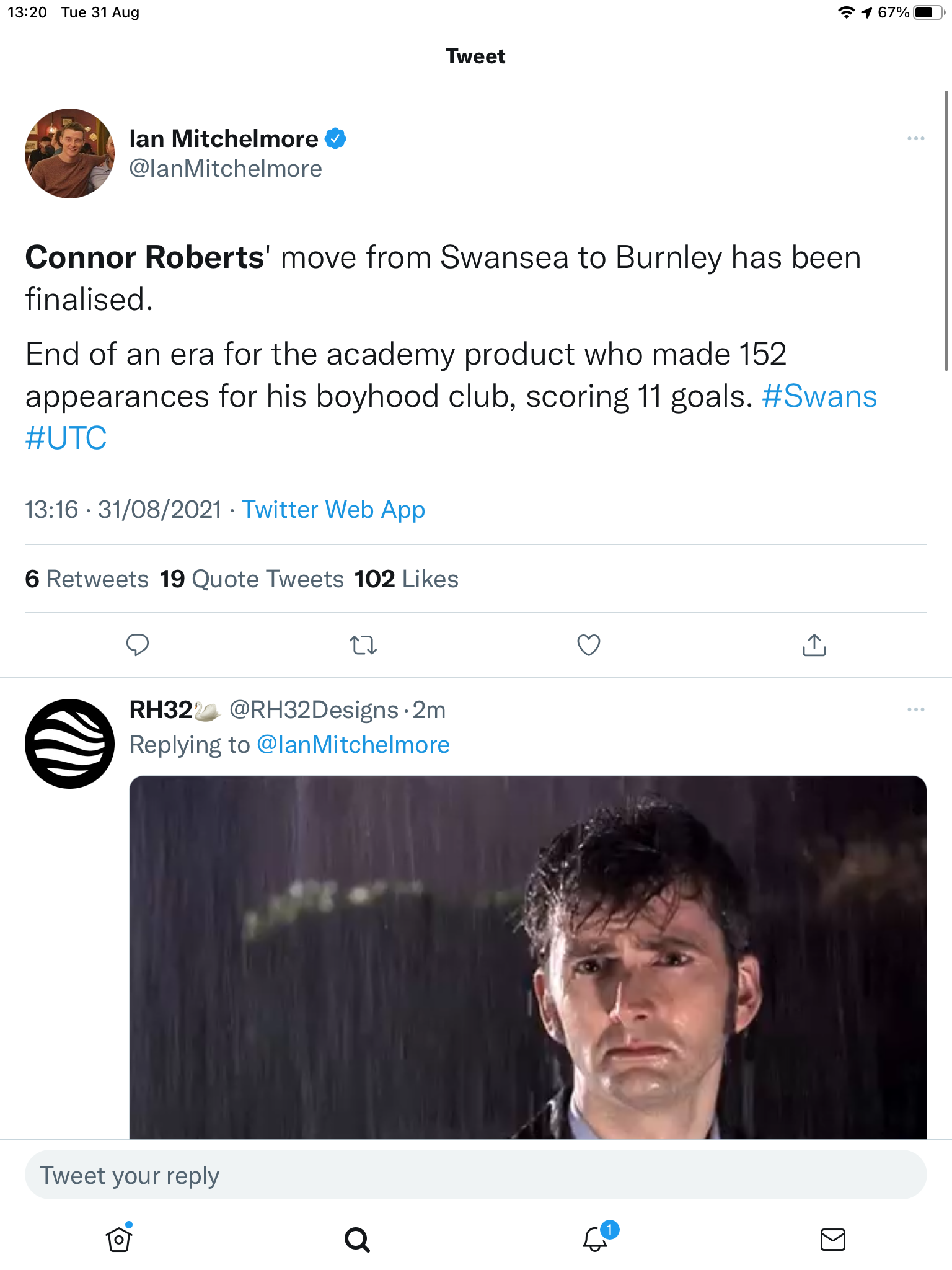Open the #UTC hashtag
This screenshot has width=952, height=1270.
click(x=66, y=438)
